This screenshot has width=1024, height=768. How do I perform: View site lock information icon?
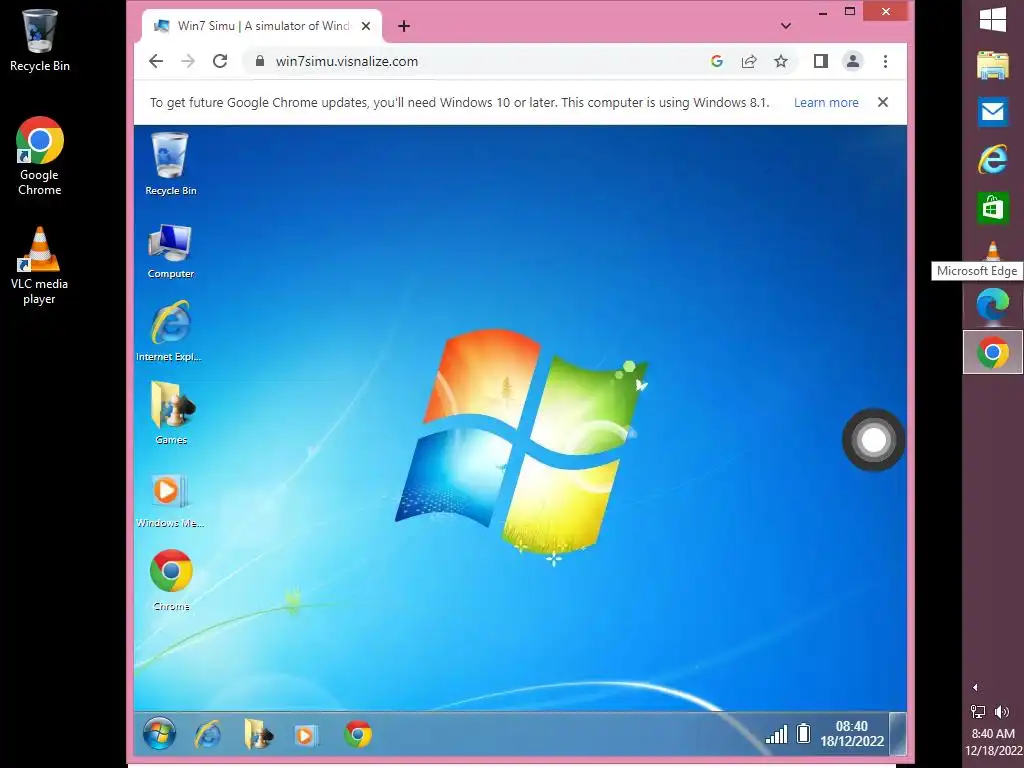260,61
